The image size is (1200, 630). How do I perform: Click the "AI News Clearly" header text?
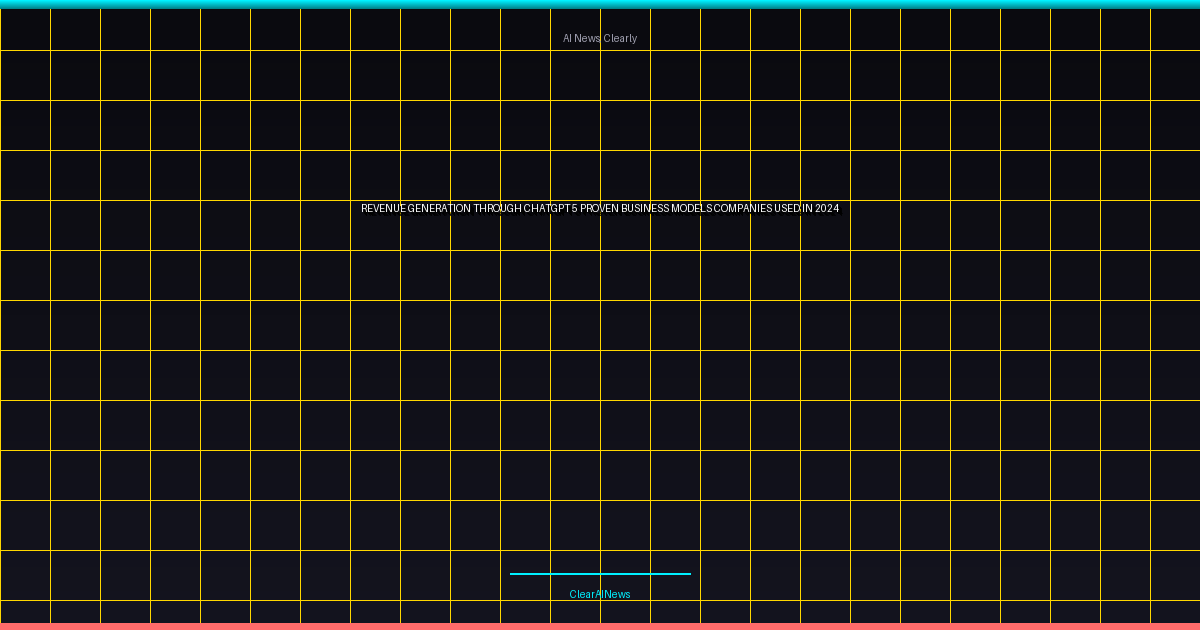pyautogui.click(x=600, y=38)
